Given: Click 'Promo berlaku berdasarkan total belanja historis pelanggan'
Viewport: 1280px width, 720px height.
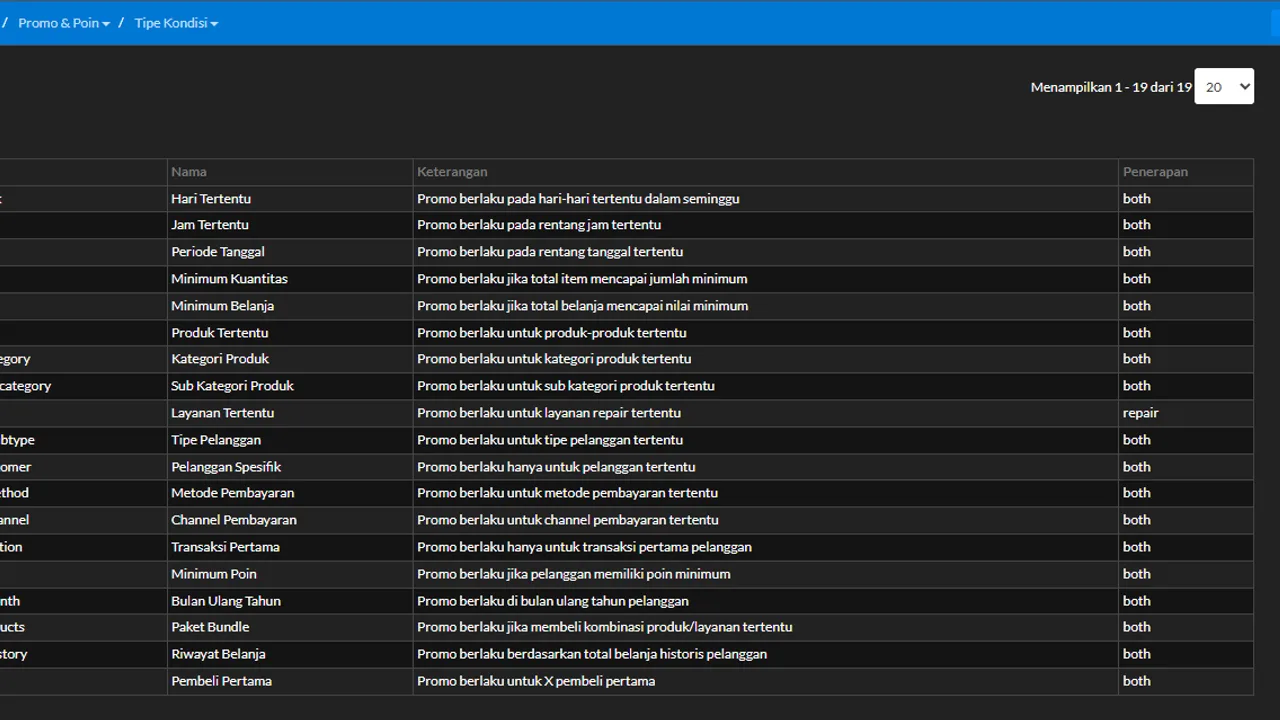Looking at the screenshot, I should pos(592,654).
